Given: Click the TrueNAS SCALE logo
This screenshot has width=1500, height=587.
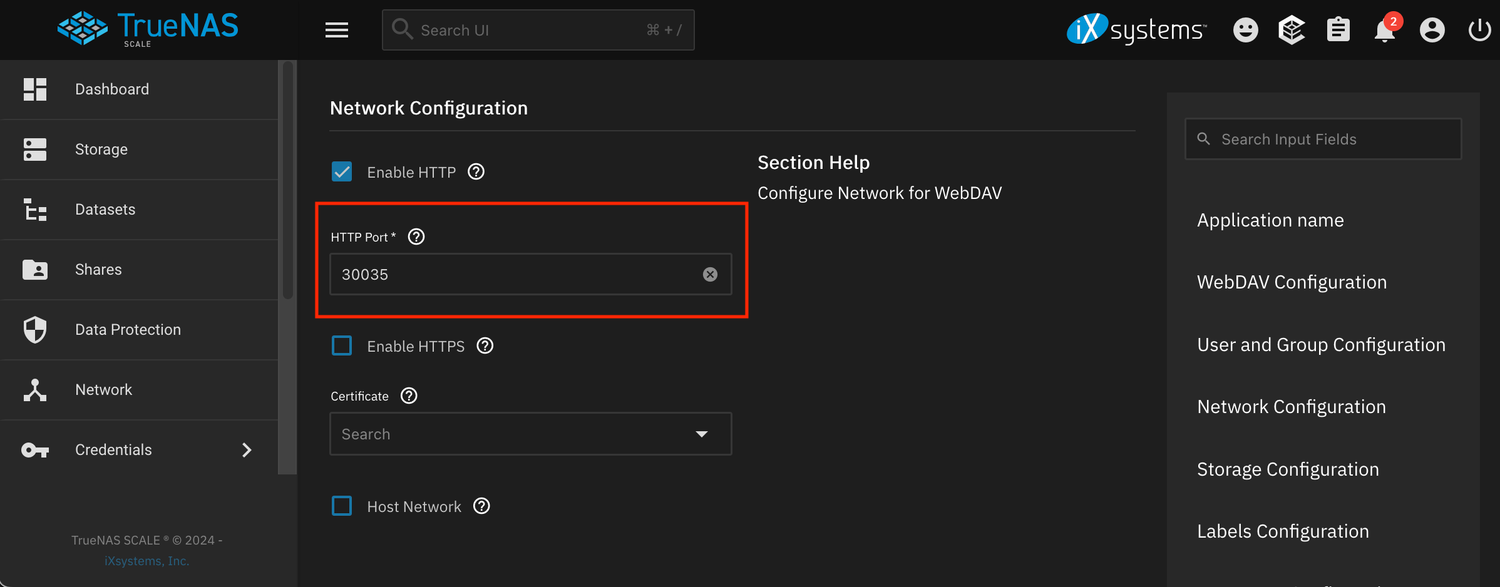Looking at the screenshot, I should 148,29.
